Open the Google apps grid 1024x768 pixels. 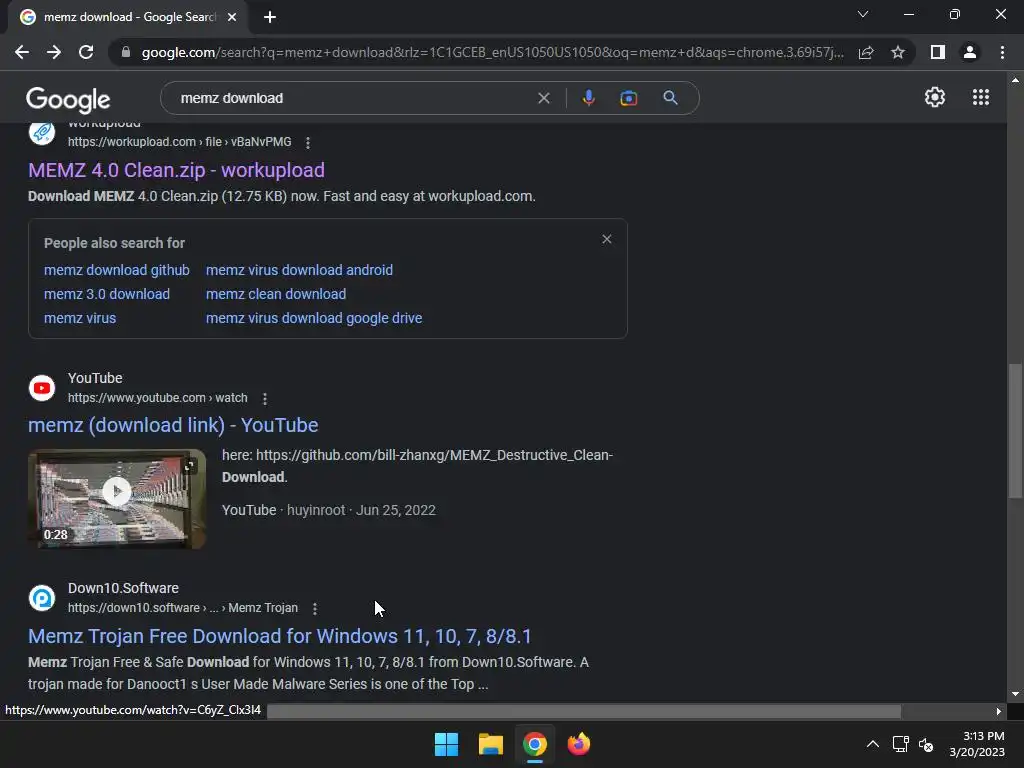point(981,97)
